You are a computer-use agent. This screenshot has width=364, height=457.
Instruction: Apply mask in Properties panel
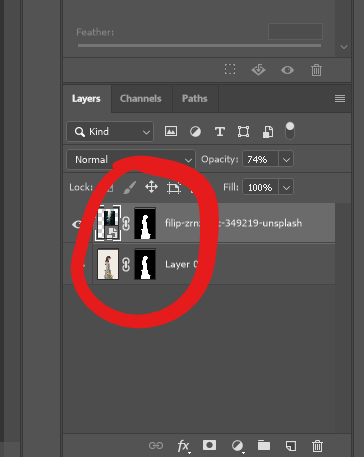pyautogui.click(x=258, y=70)
